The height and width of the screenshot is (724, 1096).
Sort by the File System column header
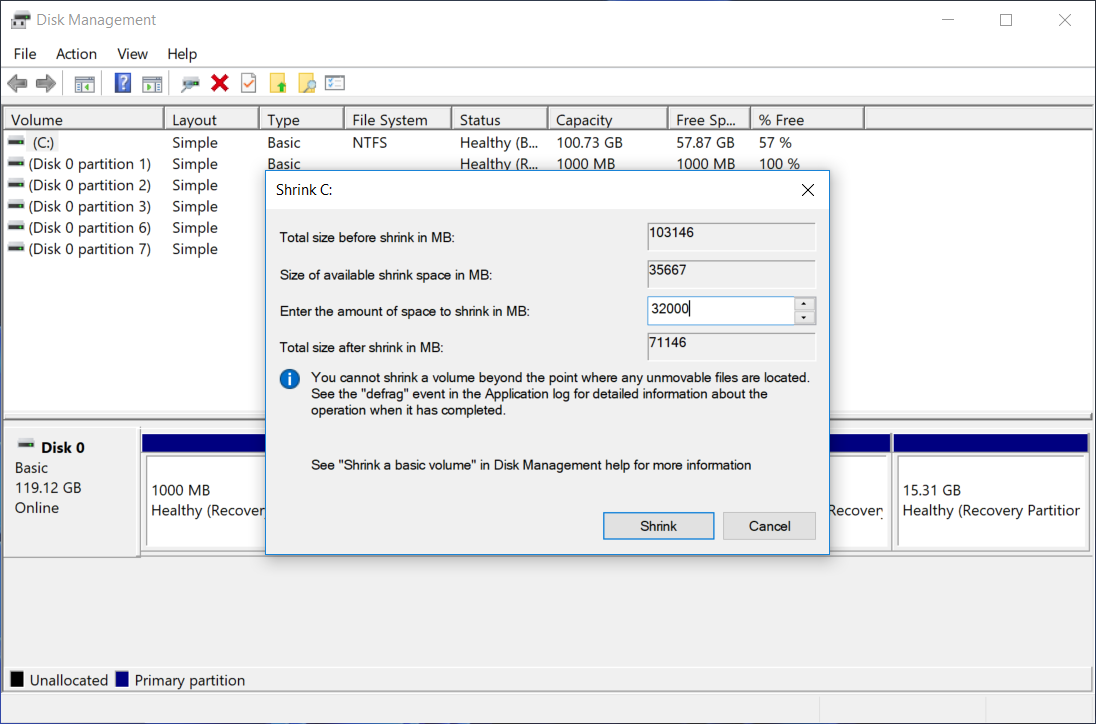[398, 120]
